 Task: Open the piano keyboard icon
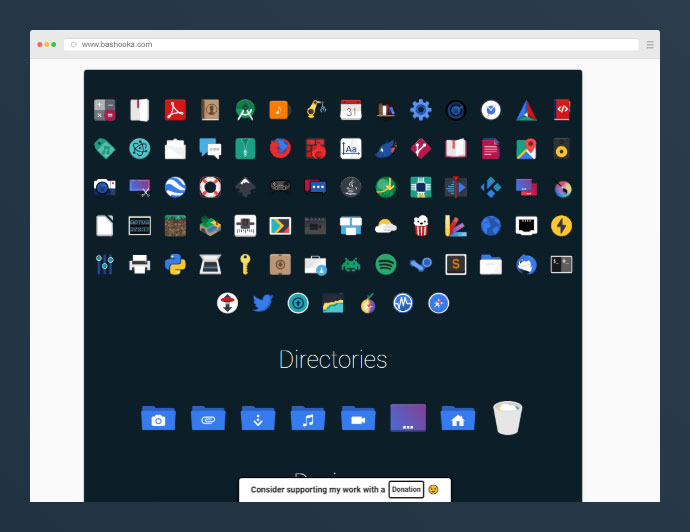[x=245, y=226]
